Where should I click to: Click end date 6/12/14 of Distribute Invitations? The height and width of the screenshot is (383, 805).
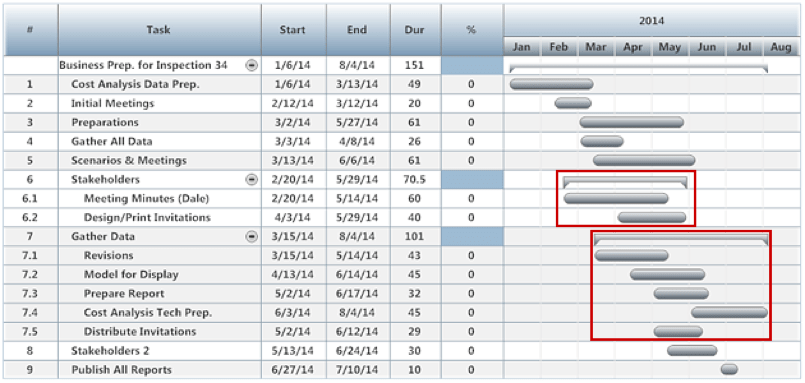coord(357,331)
